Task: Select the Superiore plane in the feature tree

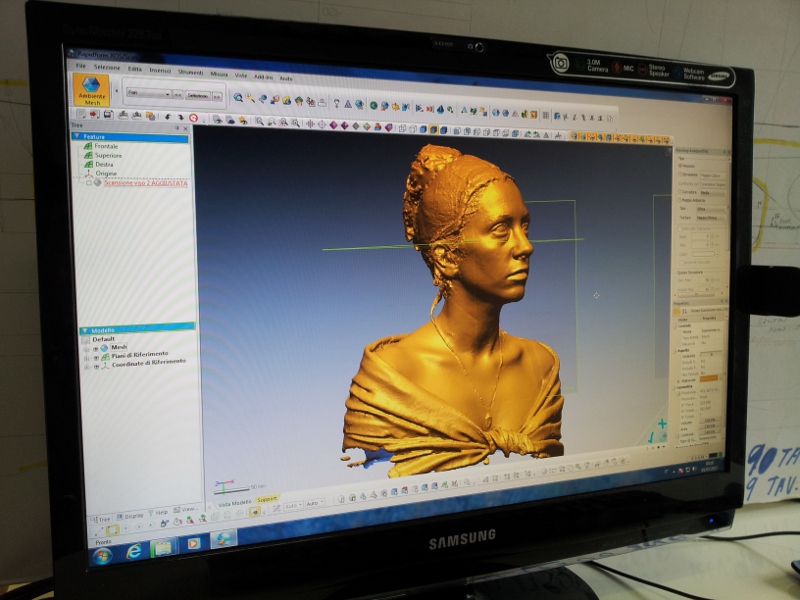Action: tap(108, 155)
